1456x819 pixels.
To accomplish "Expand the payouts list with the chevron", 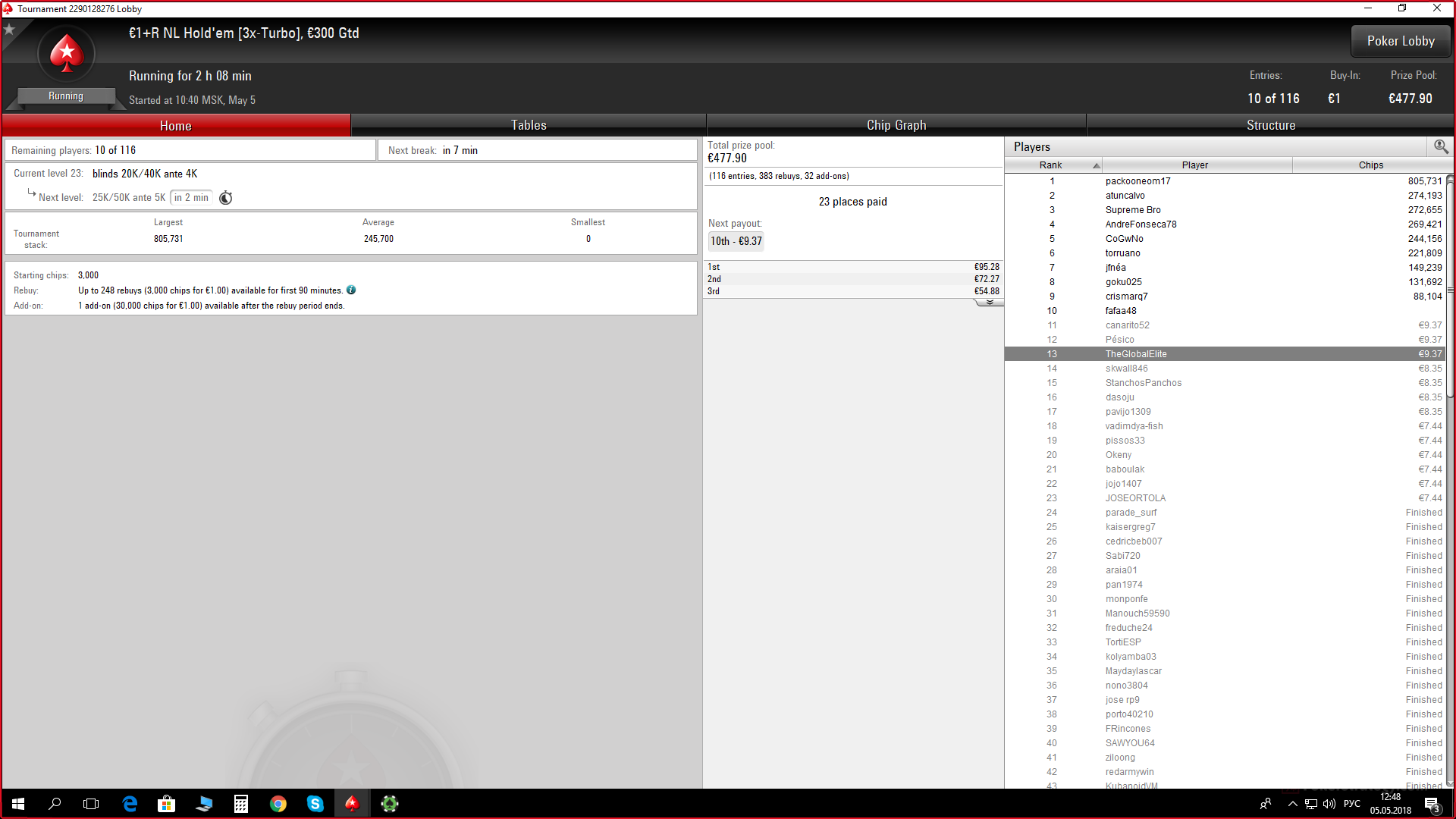I will pos(989,303).
